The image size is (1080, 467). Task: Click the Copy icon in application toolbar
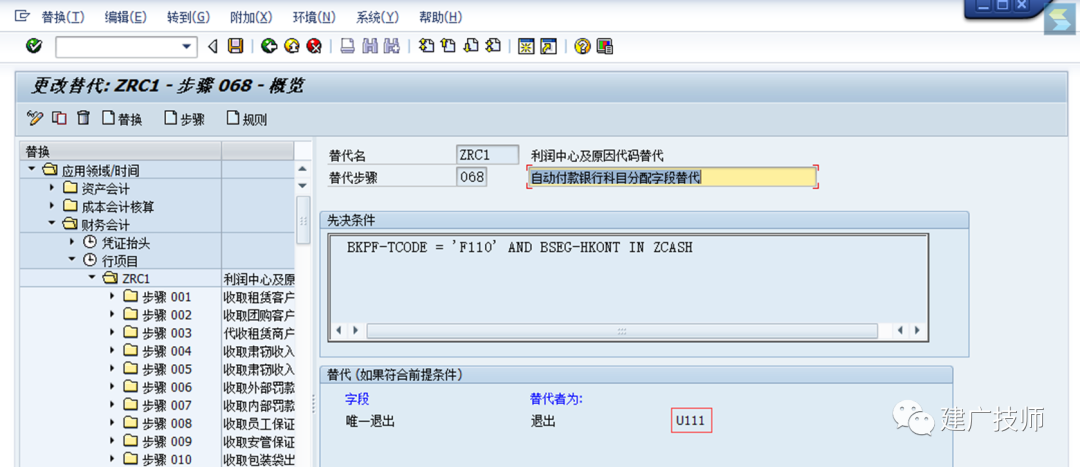click(x=59, y=118)
